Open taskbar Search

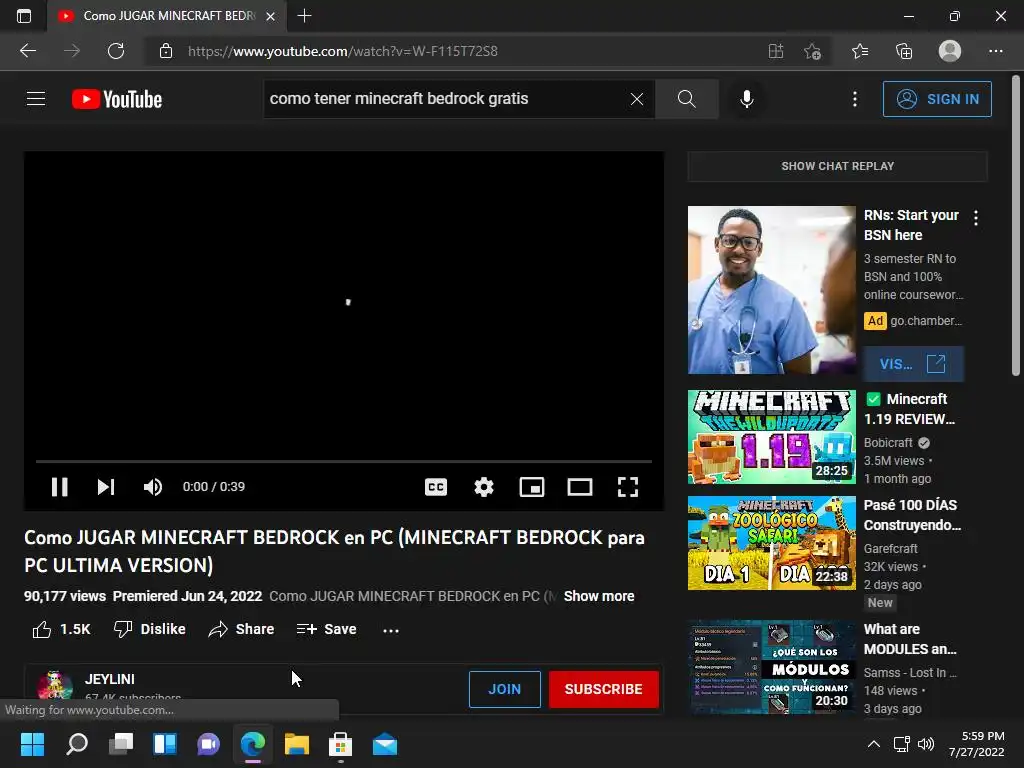point(76,744)
